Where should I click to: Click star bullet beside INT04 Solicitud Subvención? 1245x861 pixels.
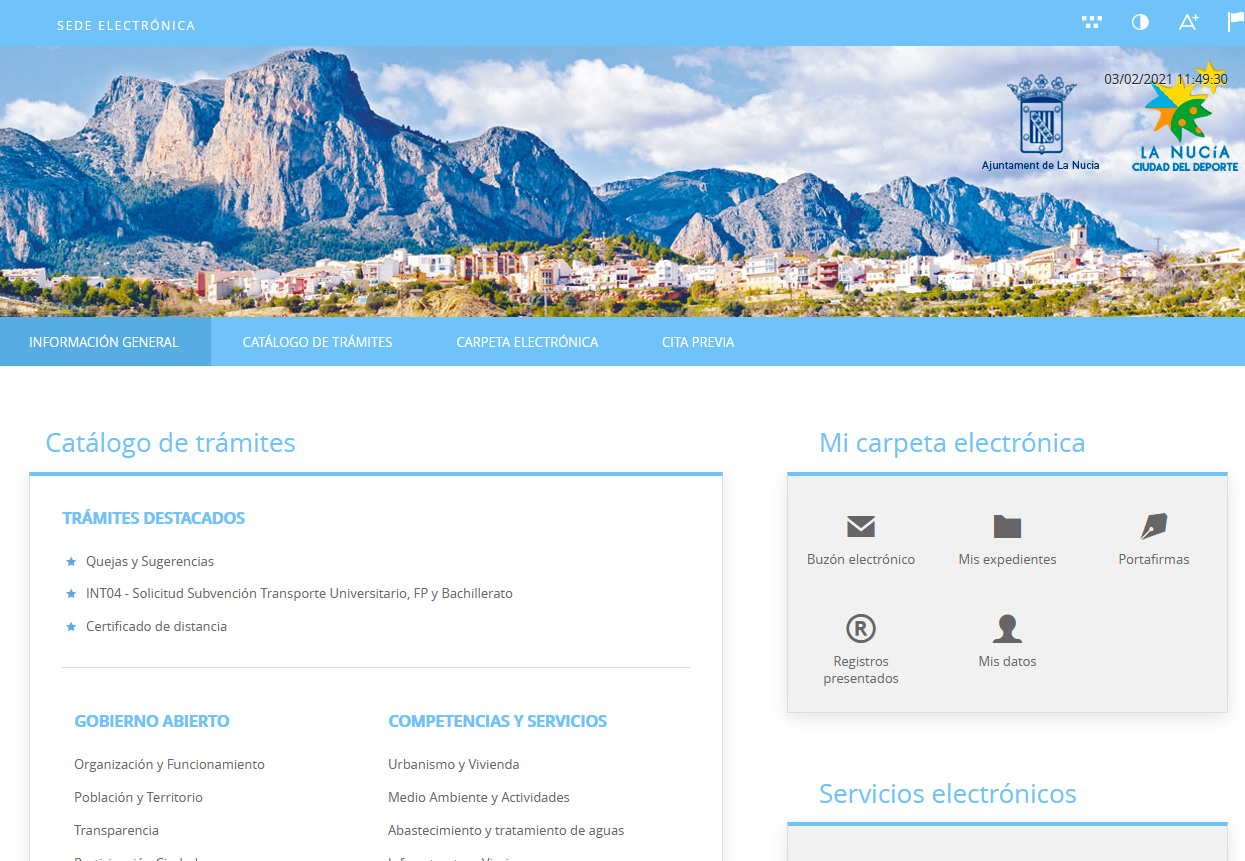tap(71, 594)
